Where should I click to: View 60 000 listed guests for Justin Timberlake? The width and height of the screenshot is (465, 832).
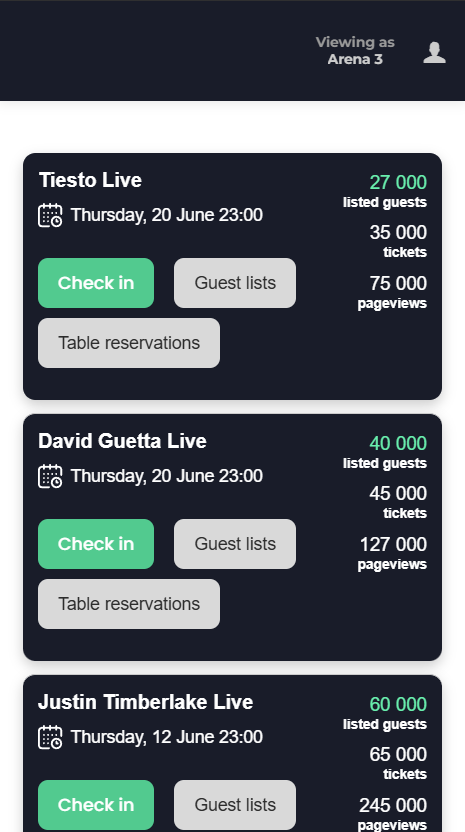(x=385, y=713)
